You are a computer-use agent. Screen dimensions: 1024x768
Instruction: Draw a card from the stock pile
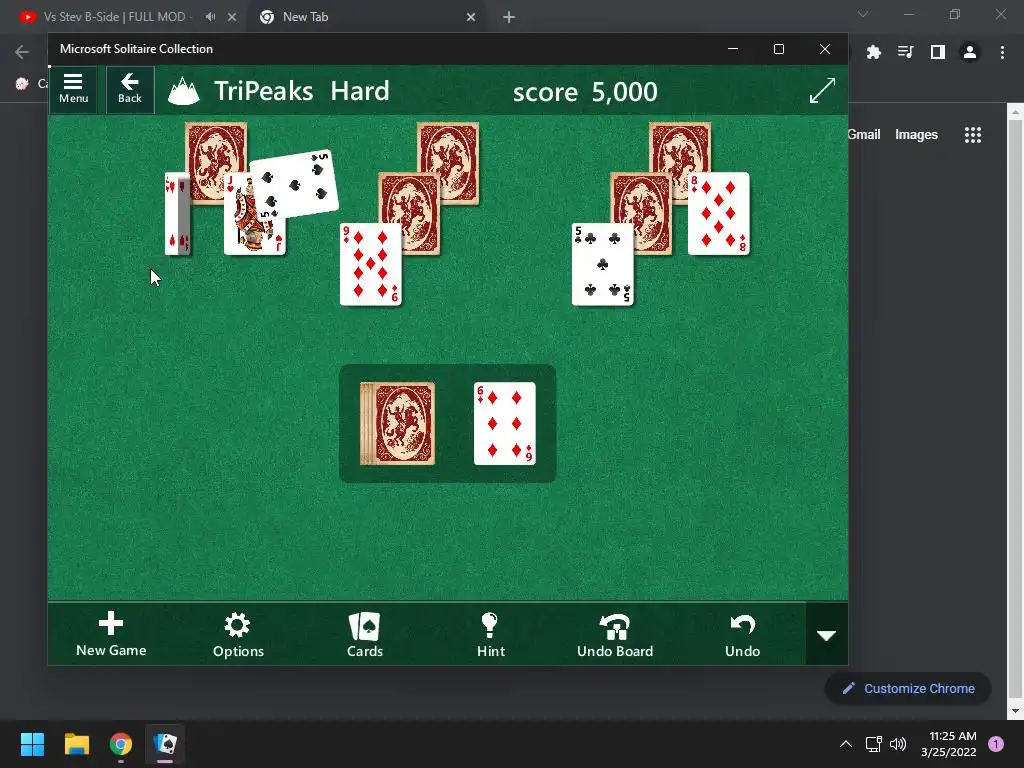pyautogui.click(x=397, y=424)
